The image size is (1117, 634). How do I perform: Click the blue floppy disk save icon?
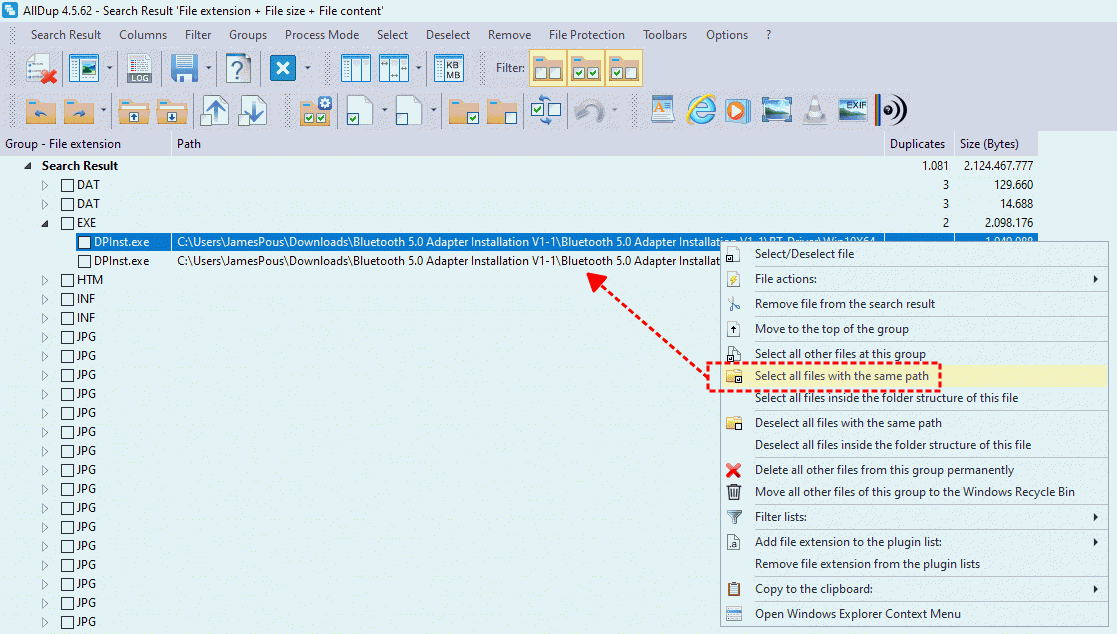(x=184, y=69)
